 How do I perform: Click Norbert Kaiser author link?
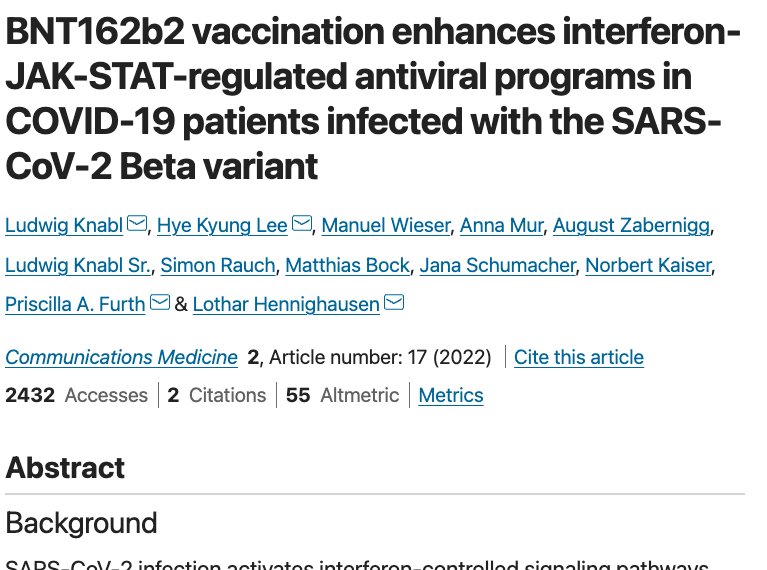[x=648, y=265]
